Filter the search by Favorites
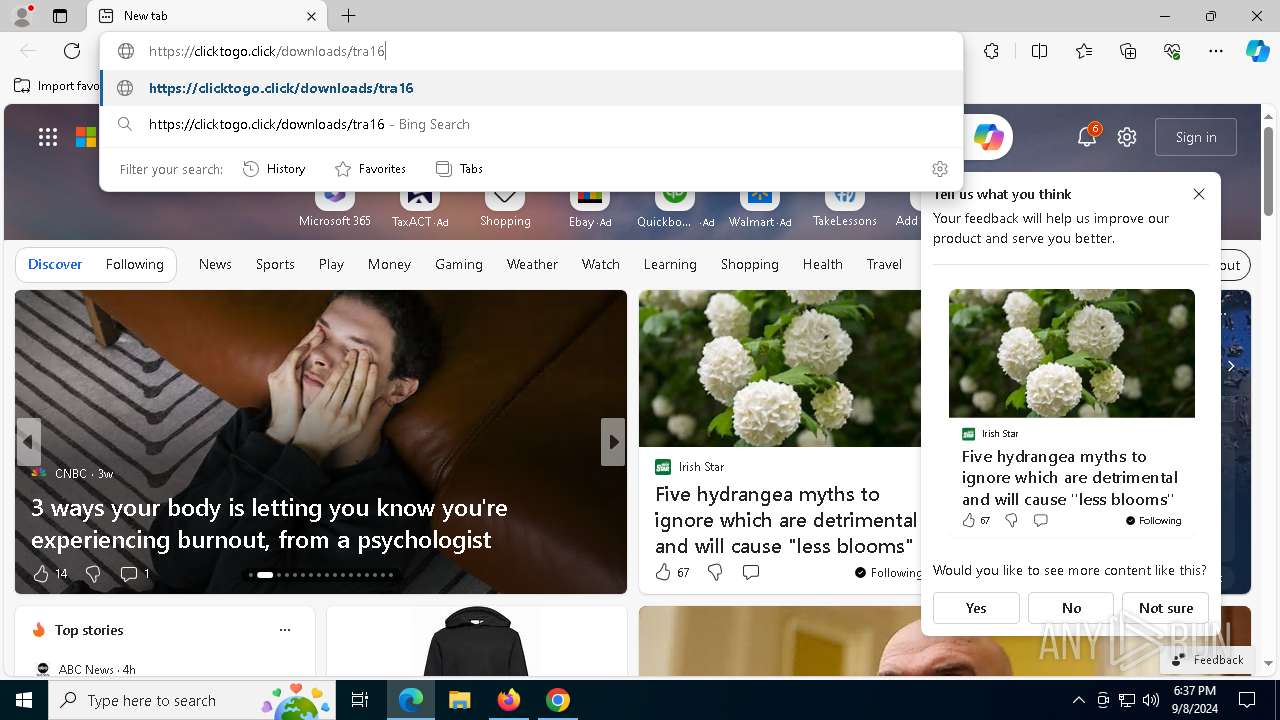Viewport: 1280px width, 720px height. click(x=370, y=169)
